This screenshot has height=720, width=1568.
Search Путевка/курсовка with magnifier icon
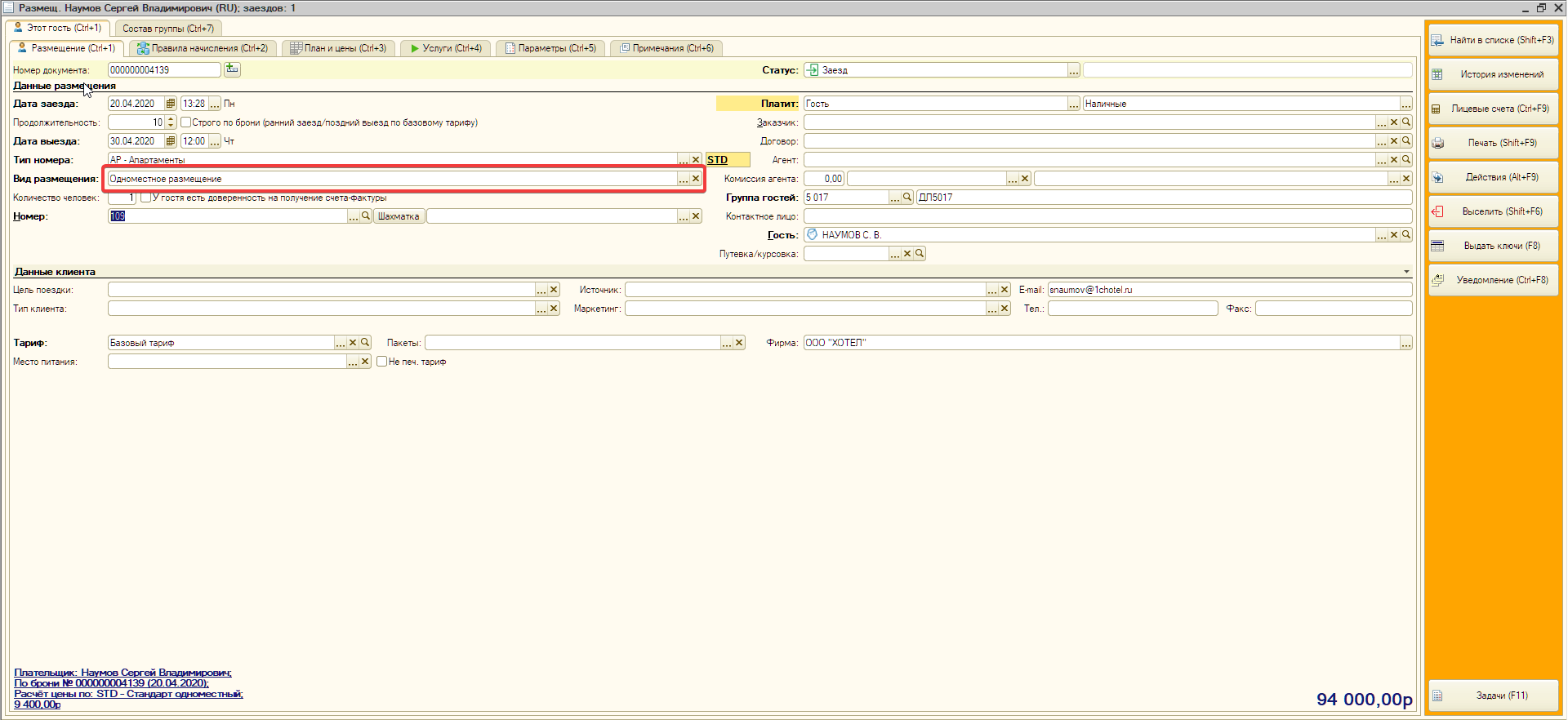tap(920, 254)
